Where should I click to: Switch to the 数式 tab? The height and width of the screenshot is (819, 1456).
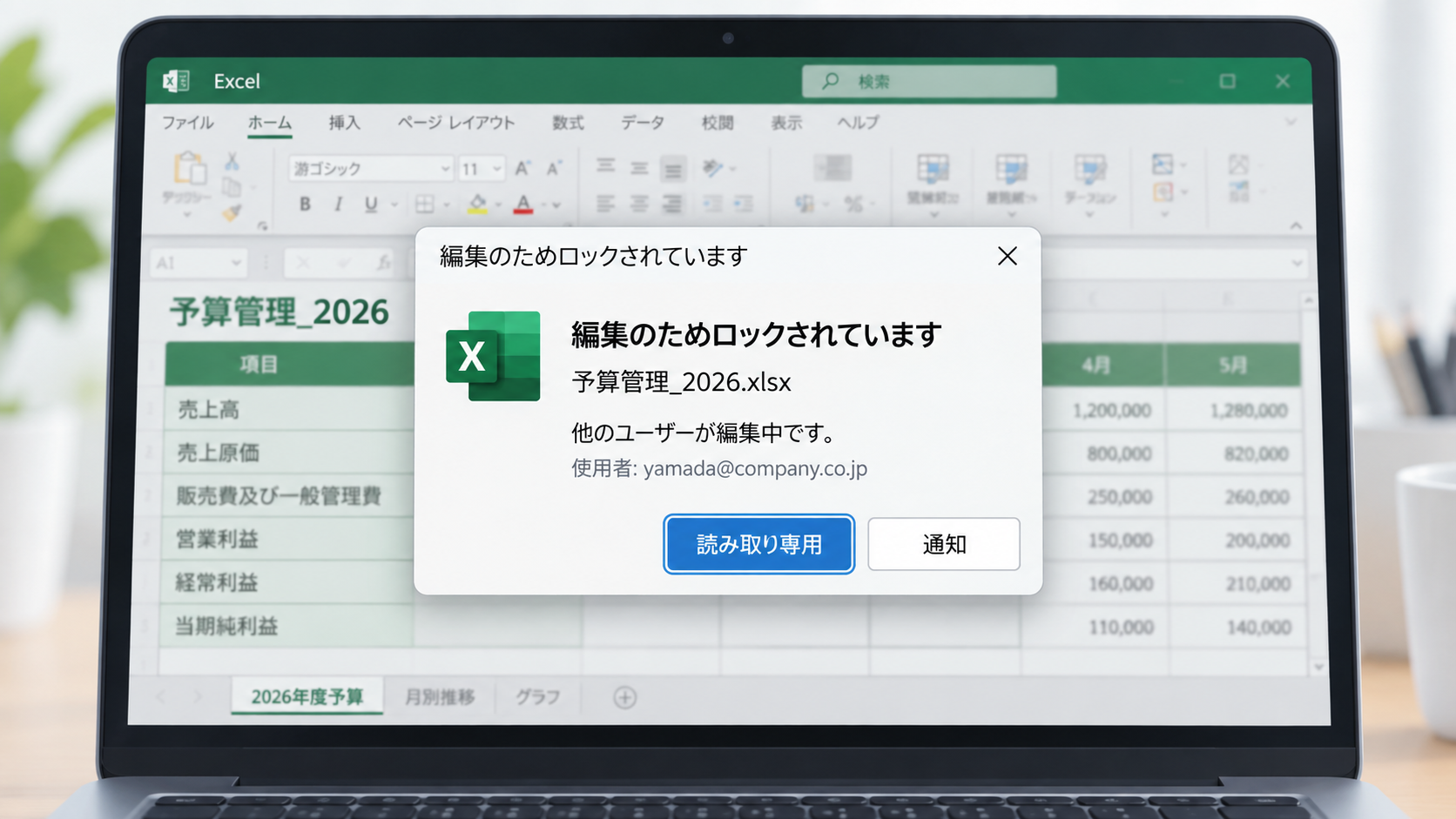pos(568,123)
